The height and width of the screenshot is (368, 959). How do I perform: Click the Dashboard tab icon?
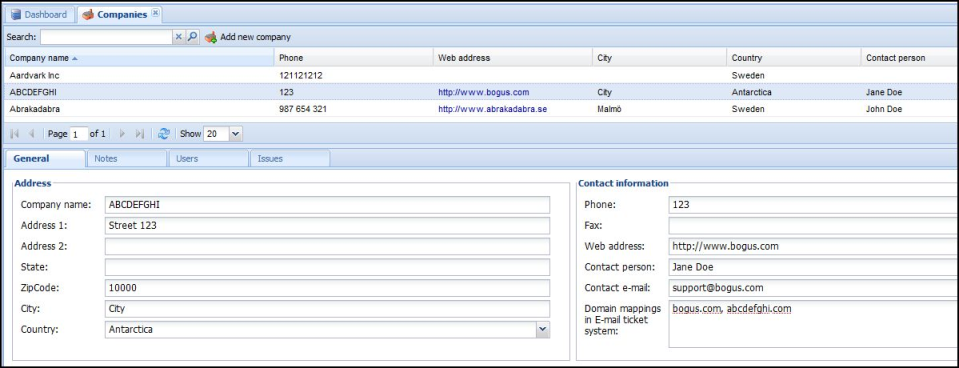[16, 15]
